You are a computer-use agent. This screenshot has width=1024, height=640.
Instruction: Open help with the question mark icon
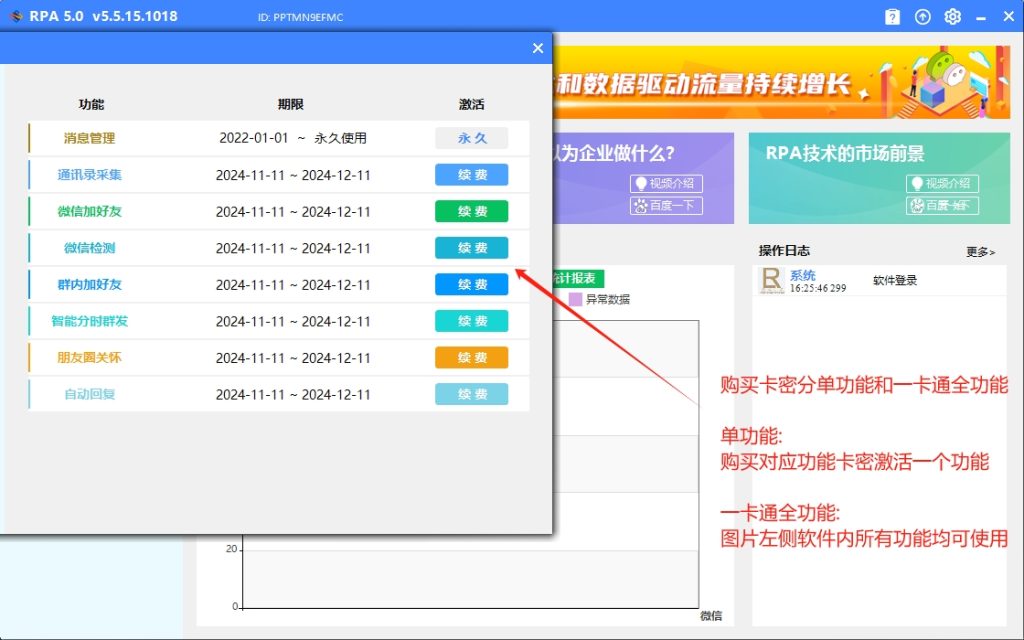click(x=892, y=16)
